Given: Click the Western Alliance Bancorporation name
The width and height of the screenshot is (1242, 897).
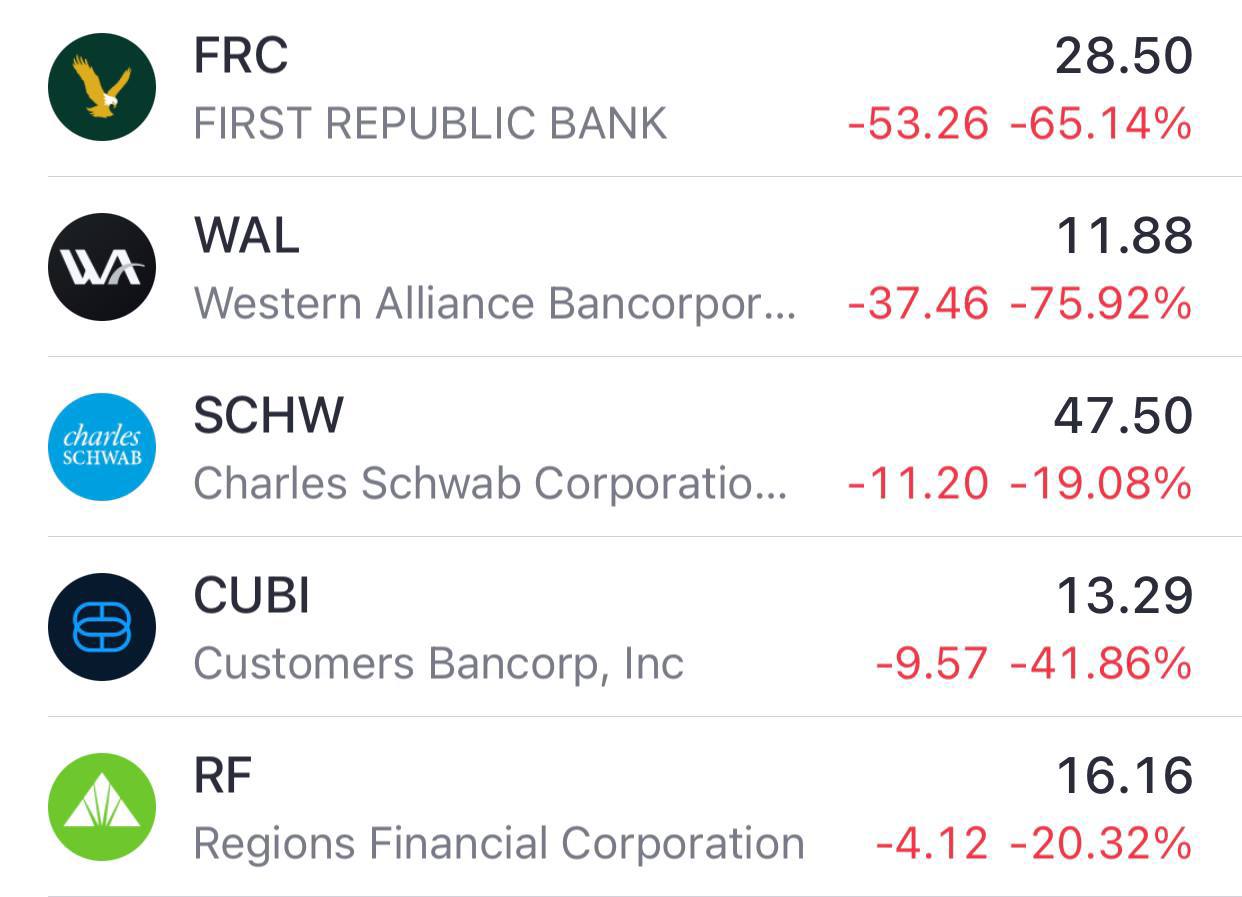Looking at the screenshot, I should (495, 304).
